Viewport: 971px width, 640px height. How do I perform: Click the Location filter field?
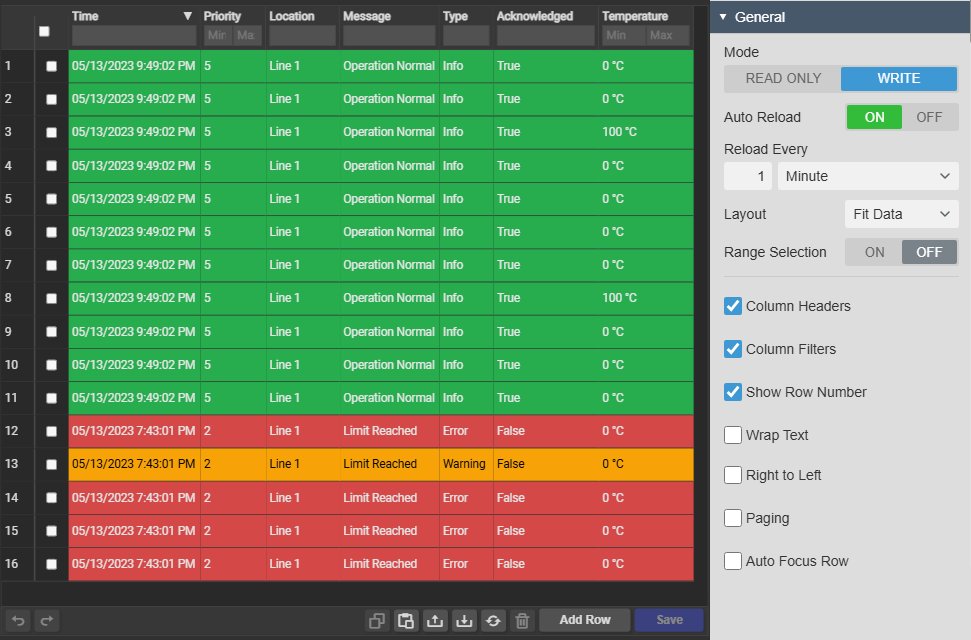(302, 35)
